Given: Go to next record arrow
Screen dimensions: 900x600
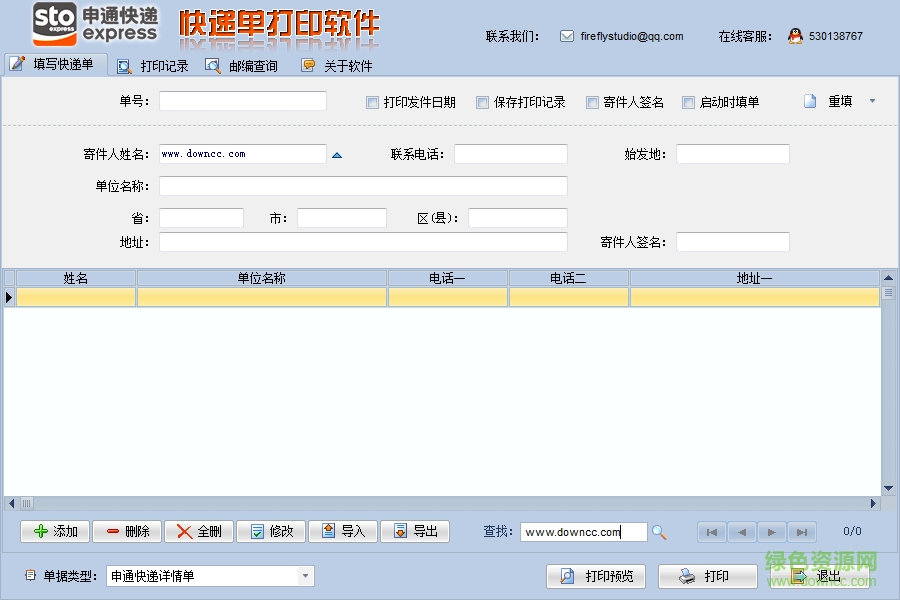Looking at the screenshot, I should point(771,532).
